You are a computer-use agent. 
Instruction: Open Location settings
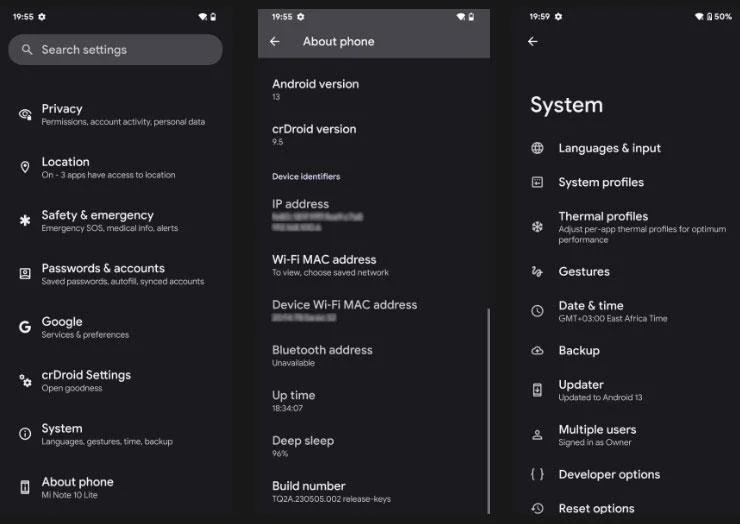coord(115,168)
